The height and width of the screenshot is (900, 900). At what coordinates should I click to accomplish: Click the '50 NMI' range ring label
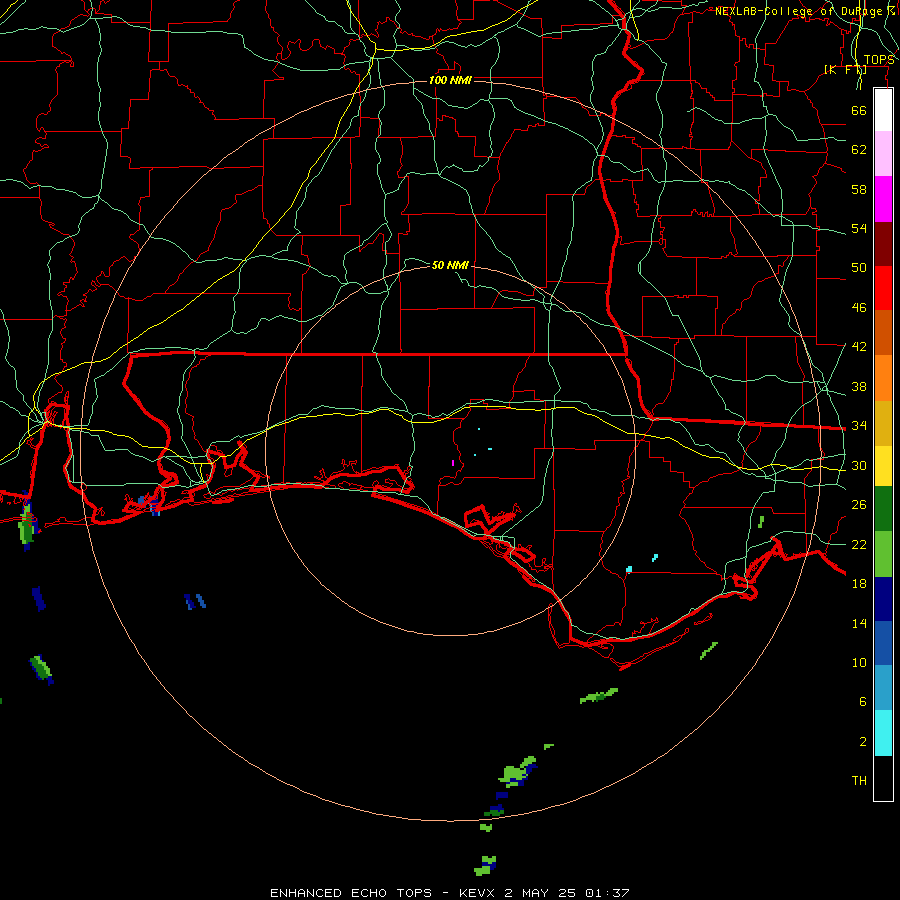click(450, 265)
